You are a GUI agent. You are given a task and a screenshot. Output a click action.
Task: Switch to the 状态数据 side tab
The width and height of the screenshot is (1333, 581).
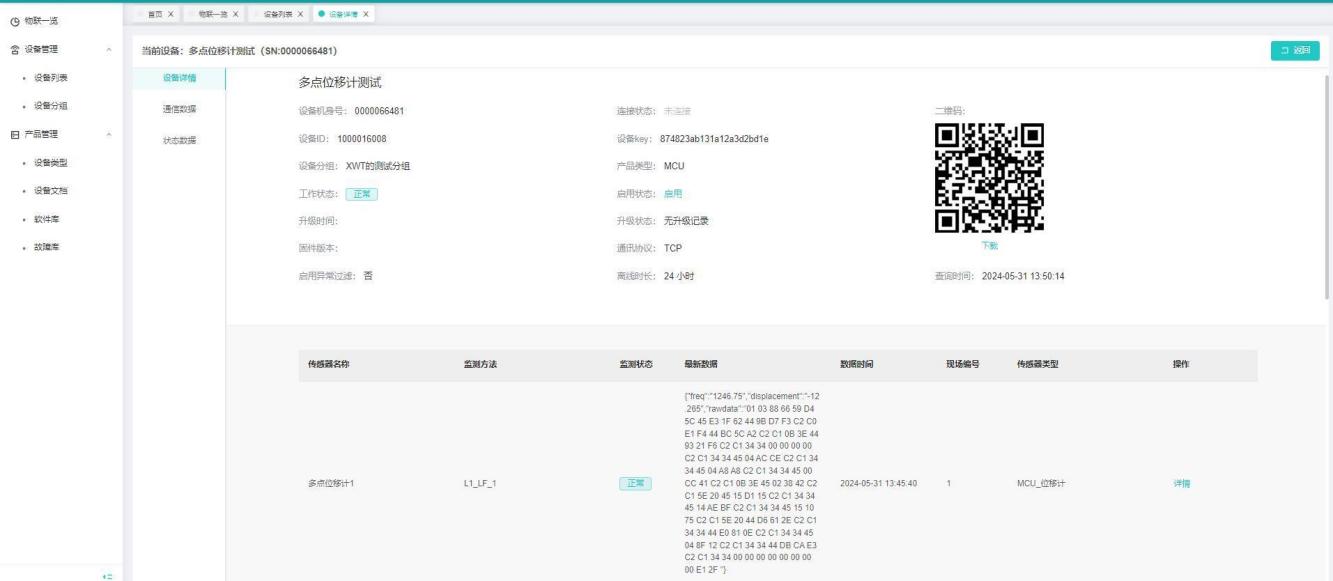coord(179,140)
